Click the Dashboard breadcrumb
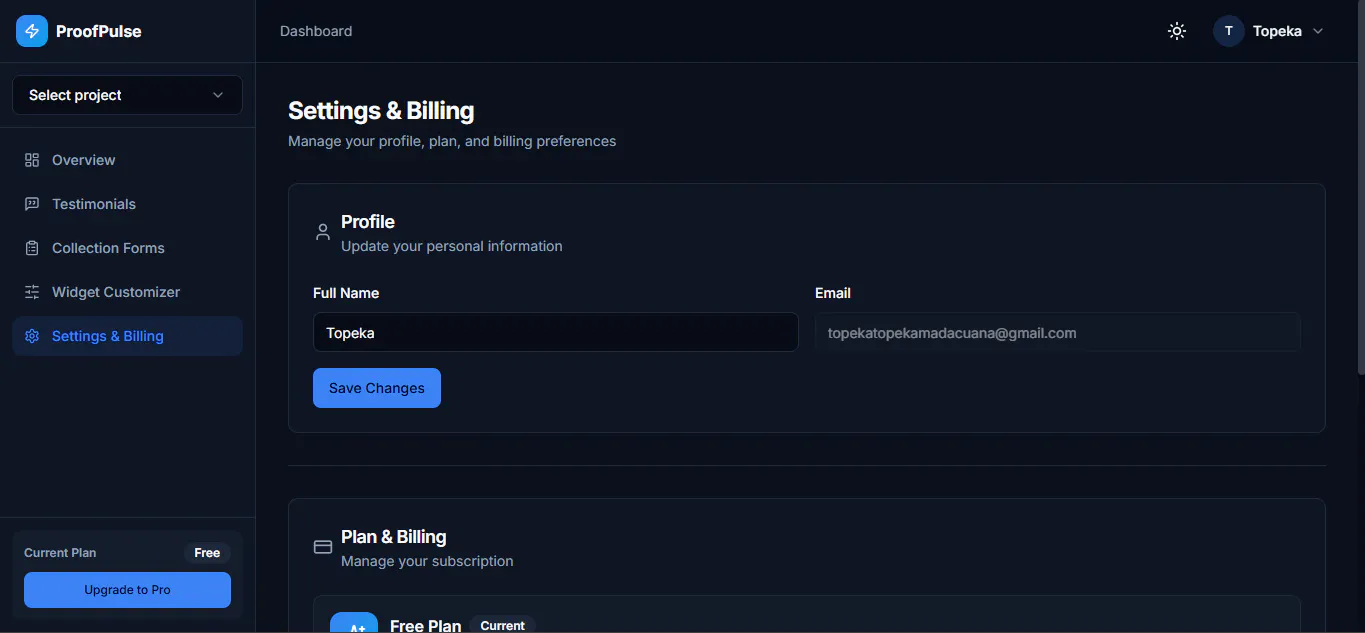1365x633 pixels. point(316,31)
